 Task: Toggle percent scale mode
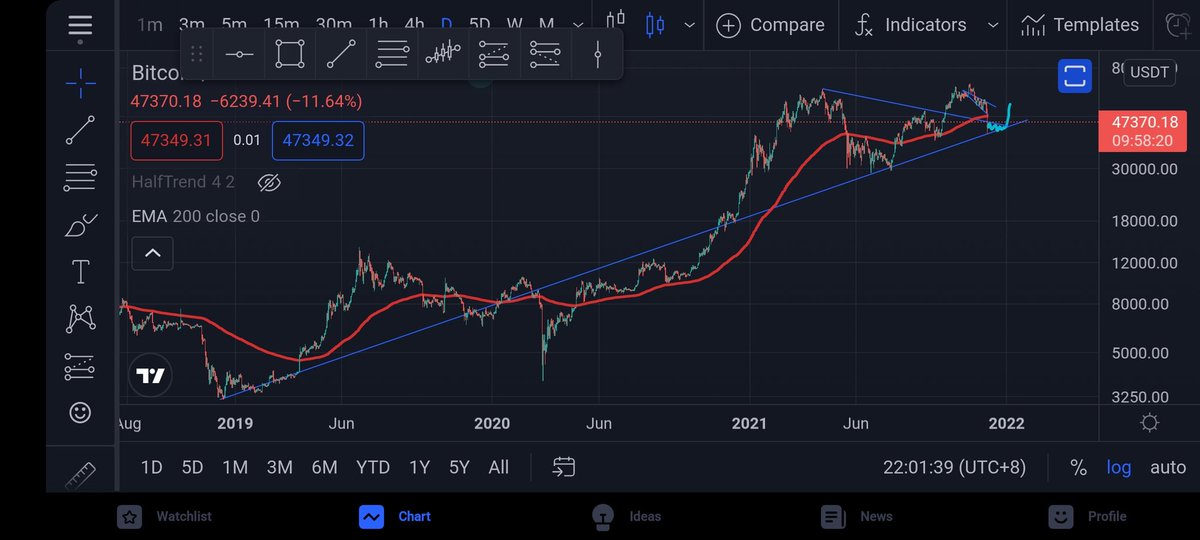click(x=1078, y=467)
